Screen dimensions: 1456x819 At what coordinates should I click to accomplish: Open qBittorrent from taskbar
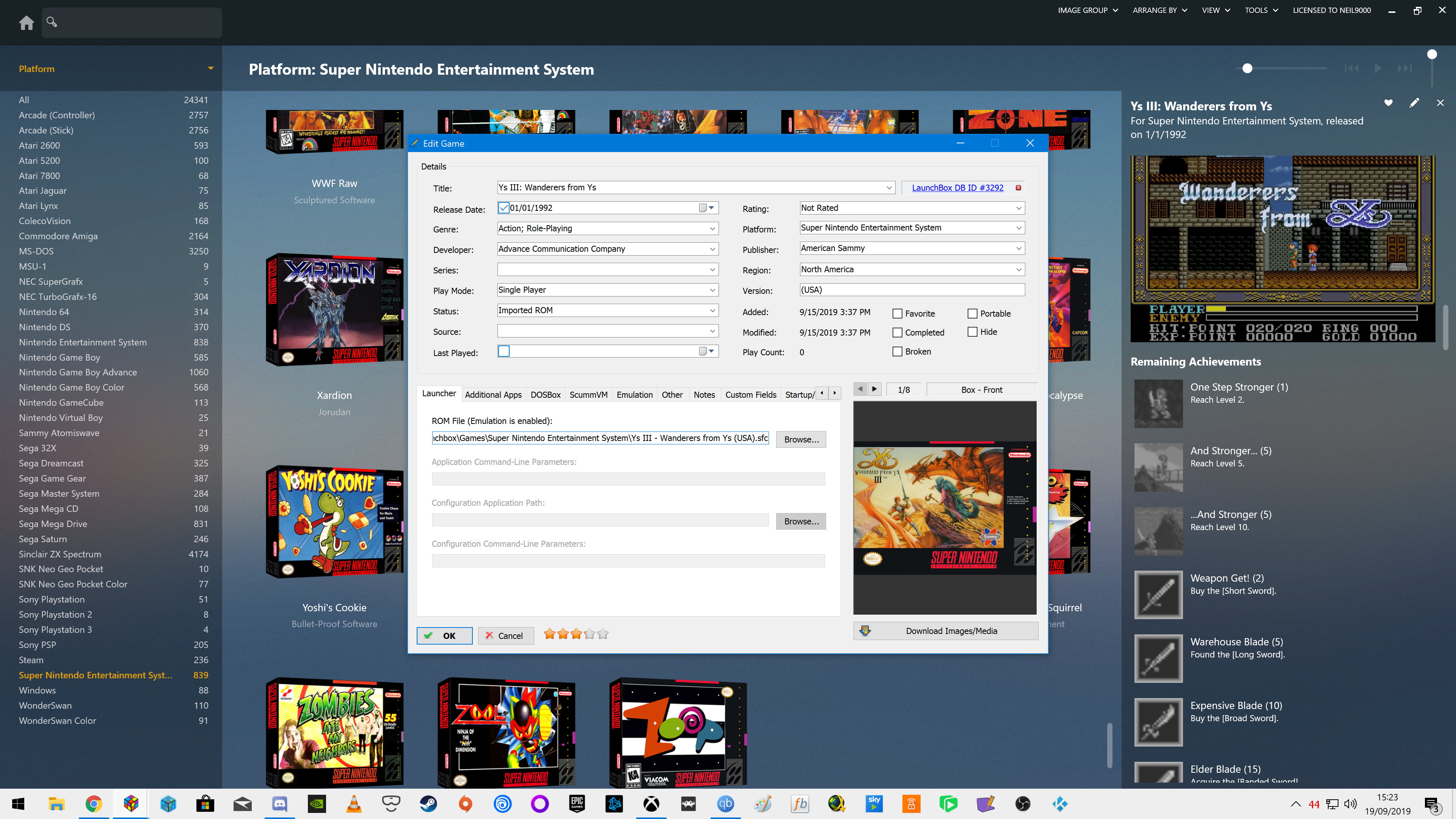(725, 804)
